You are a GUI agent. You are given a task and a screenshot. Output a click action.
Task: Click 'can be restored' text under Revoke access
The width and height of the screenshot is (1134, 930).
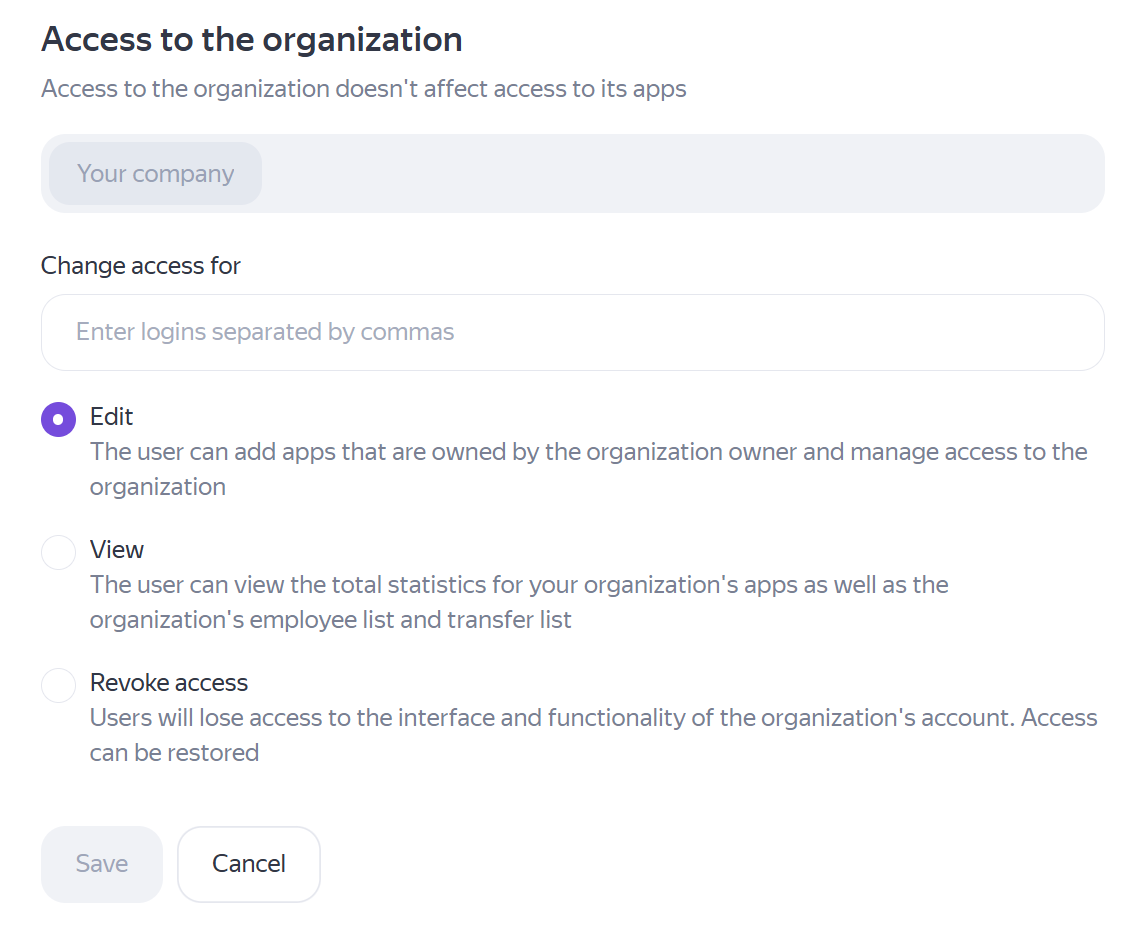tap(174, 753)
